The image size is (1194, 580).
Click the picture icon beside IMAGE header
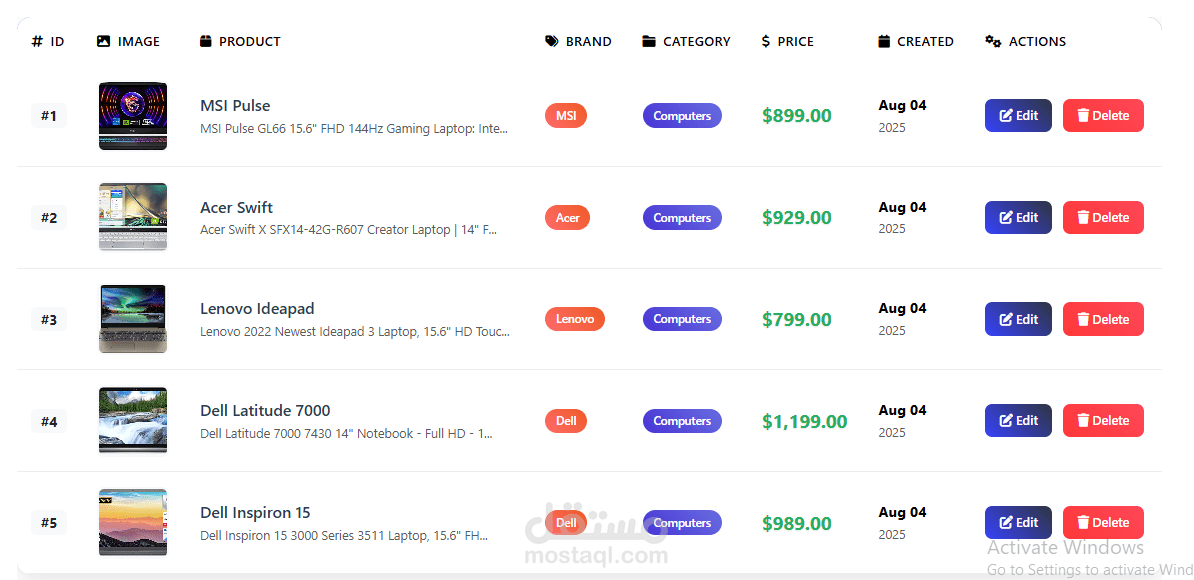(x=104, y=41)
